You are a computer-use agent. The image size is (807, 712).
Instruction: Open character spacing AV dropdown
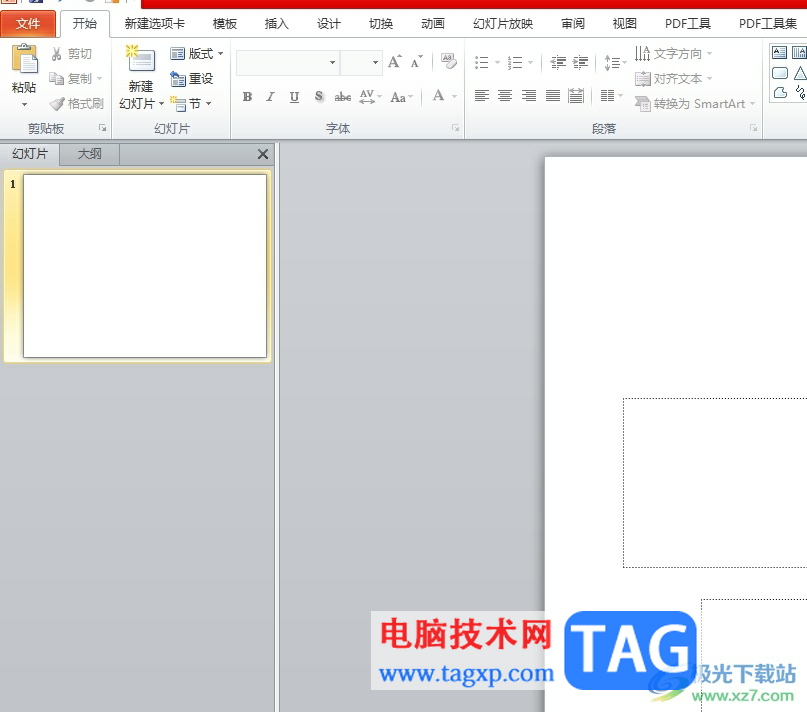coord(371,96)
